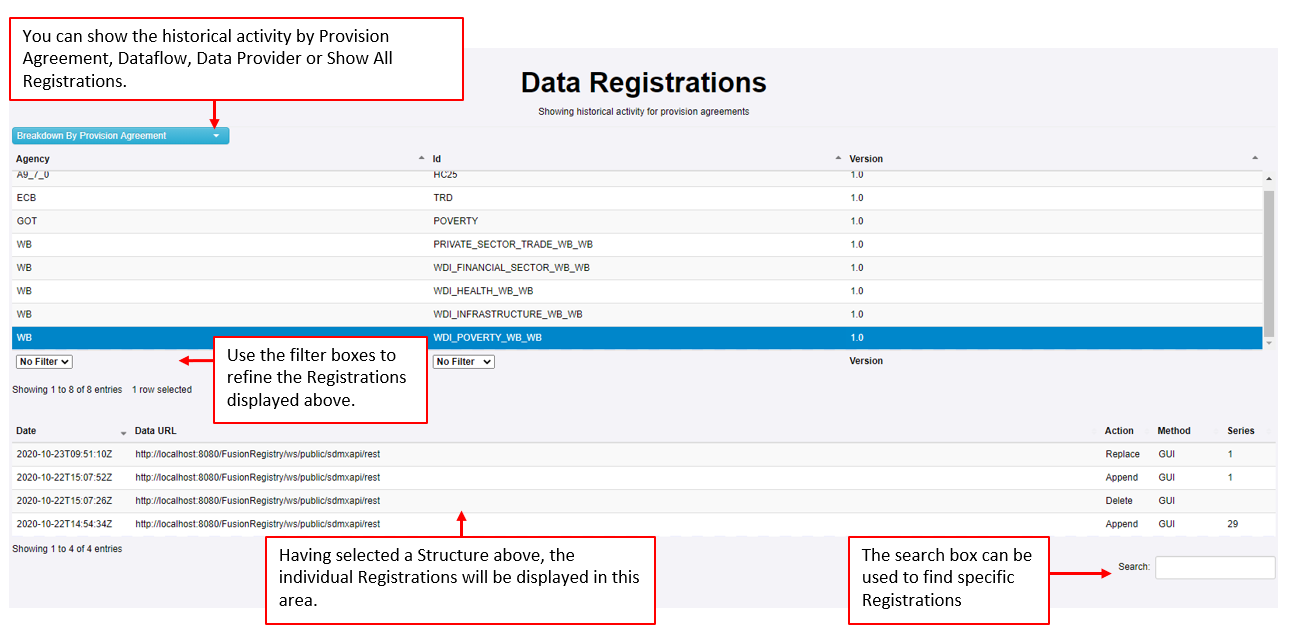Viewport: 1292px width, 642px height.
Task: Open the Agency column No Filter dropdown
Action: coord(45,362)
